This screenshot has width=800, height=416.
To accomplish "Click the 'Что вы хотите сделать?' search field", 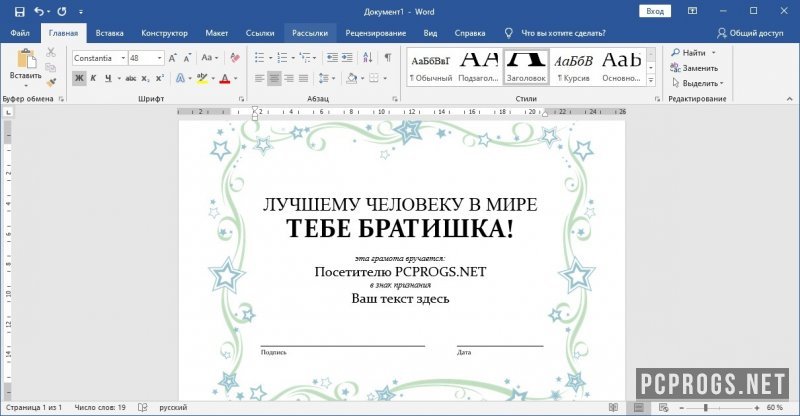I will (x=563, y=33).
